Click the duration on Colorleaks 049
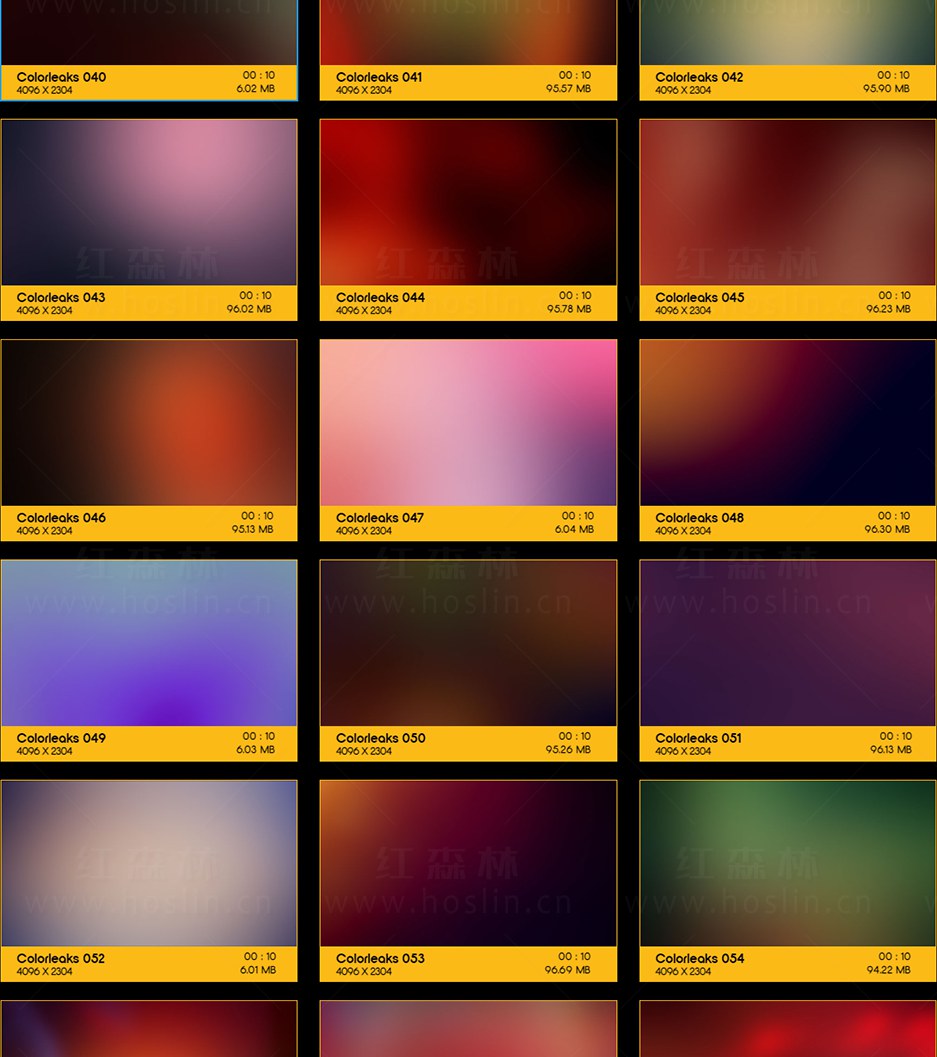The height and width of the screenshot is (1057, 937). pos(259,736)
